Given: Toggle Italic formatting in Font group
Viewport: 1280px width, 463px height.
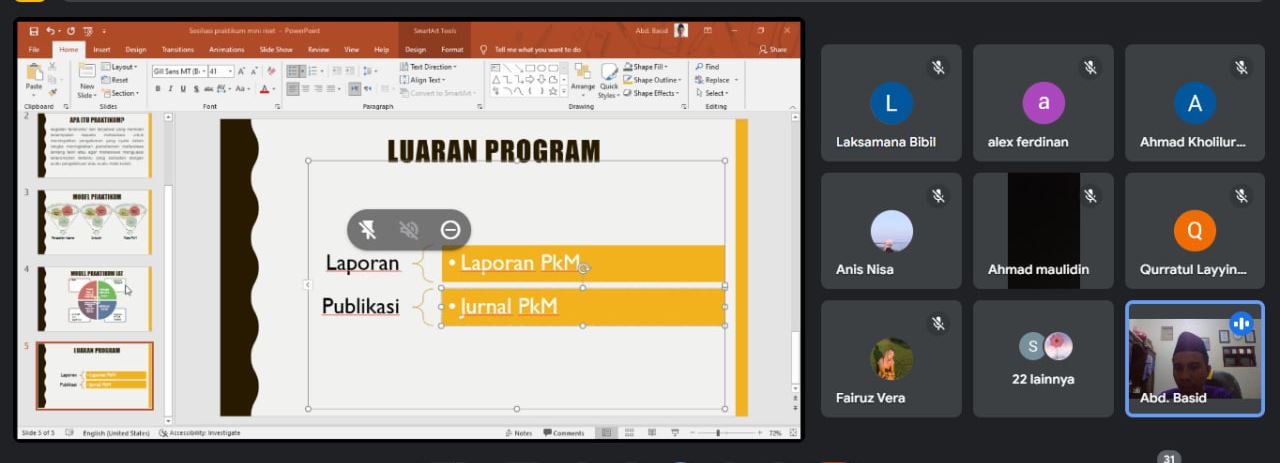Looking at the screenshot, I should click(169, 89).
